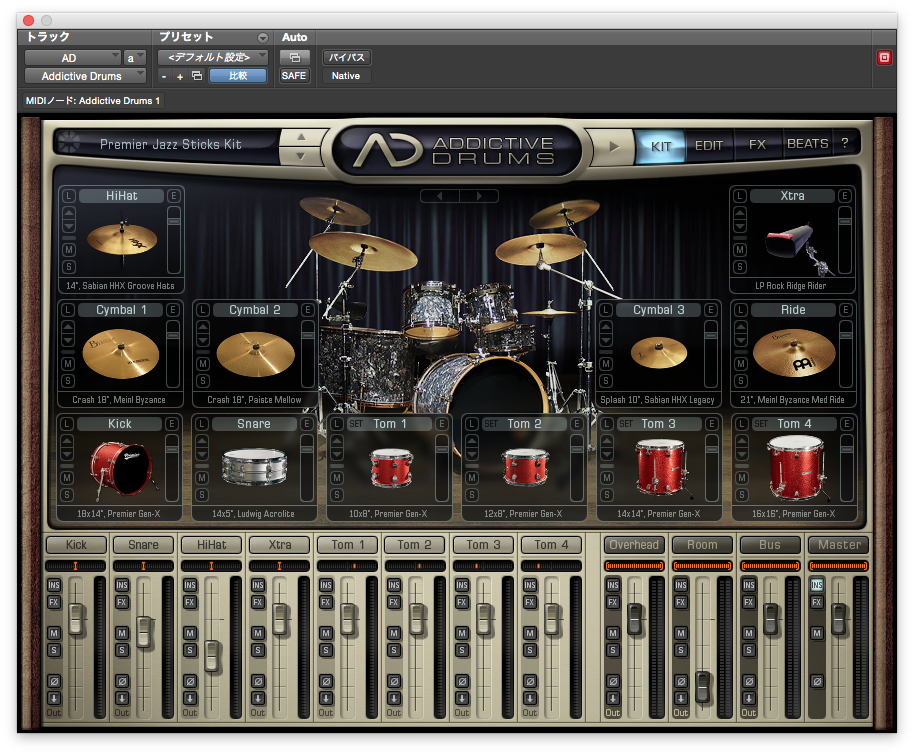
Task: Open the edit page for the Xtra slot
Action: click(x=844, y=196)
